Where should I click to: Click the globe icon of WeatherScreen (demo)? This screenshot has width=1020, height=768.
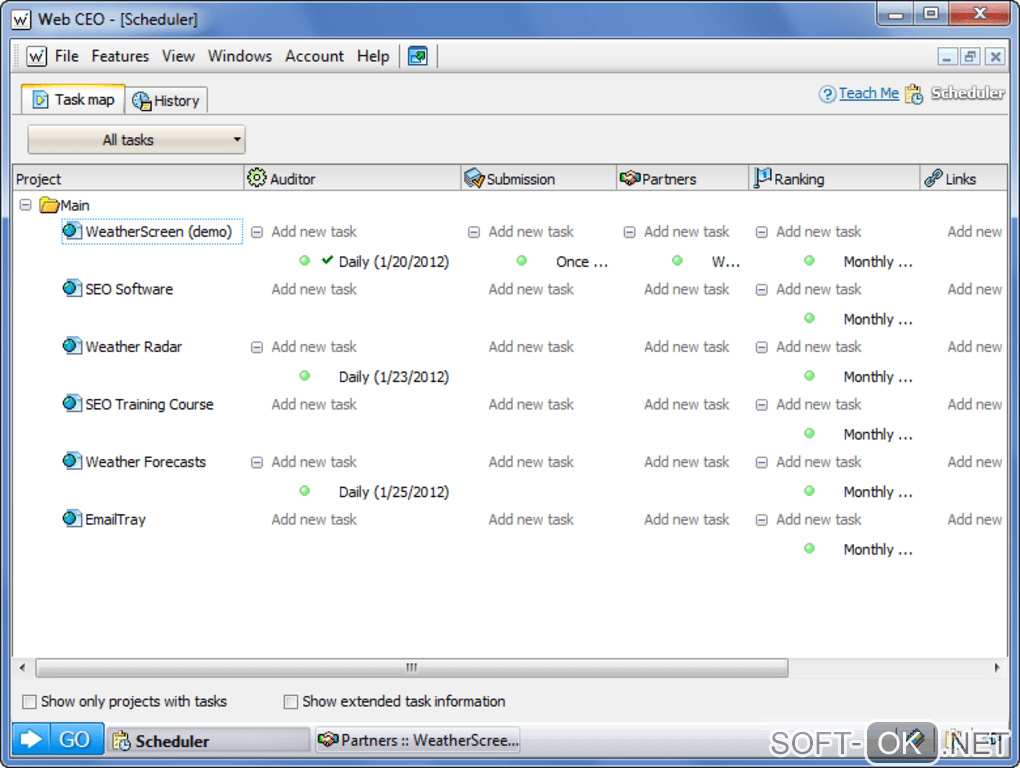pyautogui.click(x=72, y=230)
